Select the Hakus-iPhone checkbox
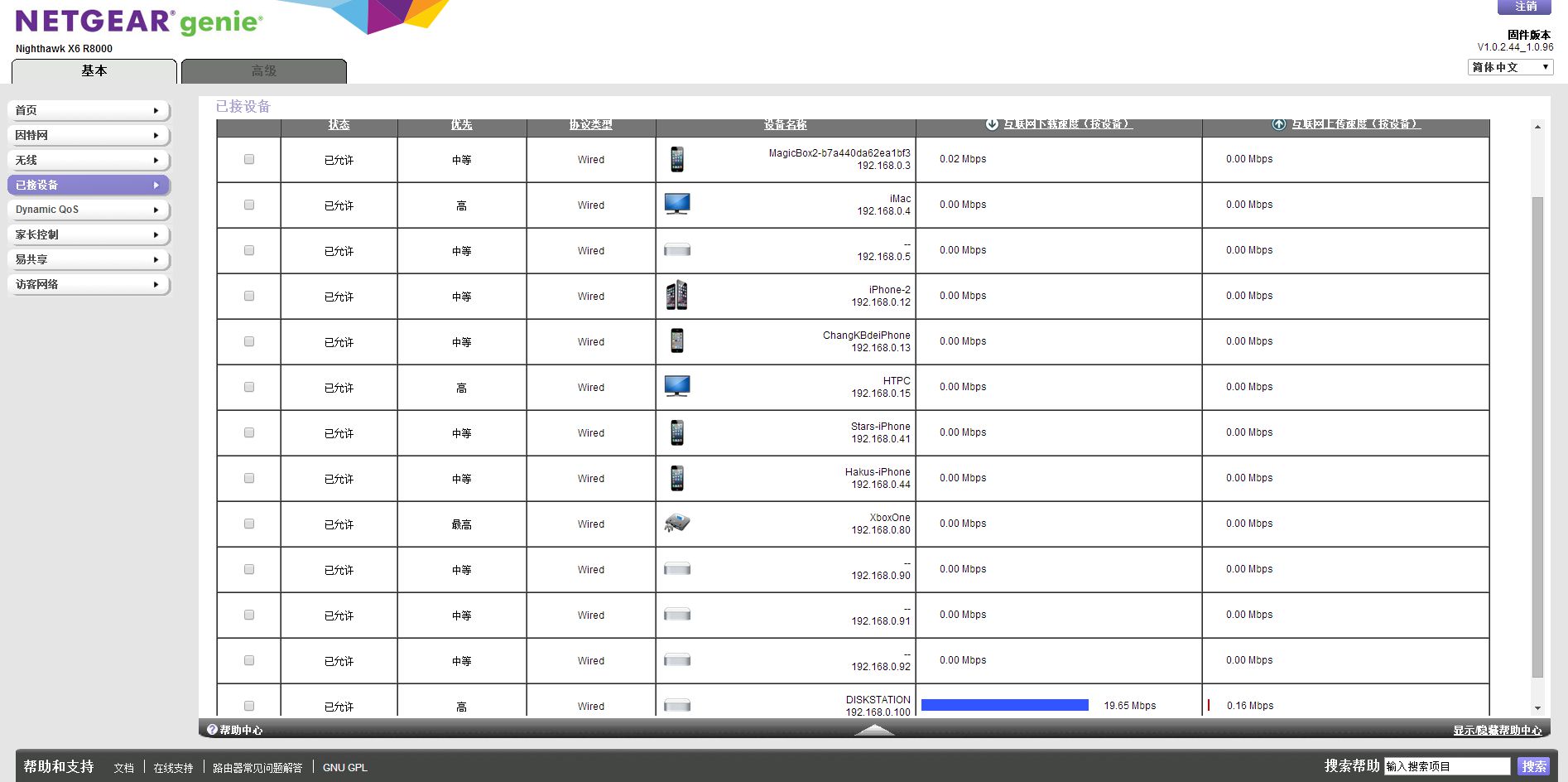The height and width of the screenshot is (782, 1568). tap(249, 478)
